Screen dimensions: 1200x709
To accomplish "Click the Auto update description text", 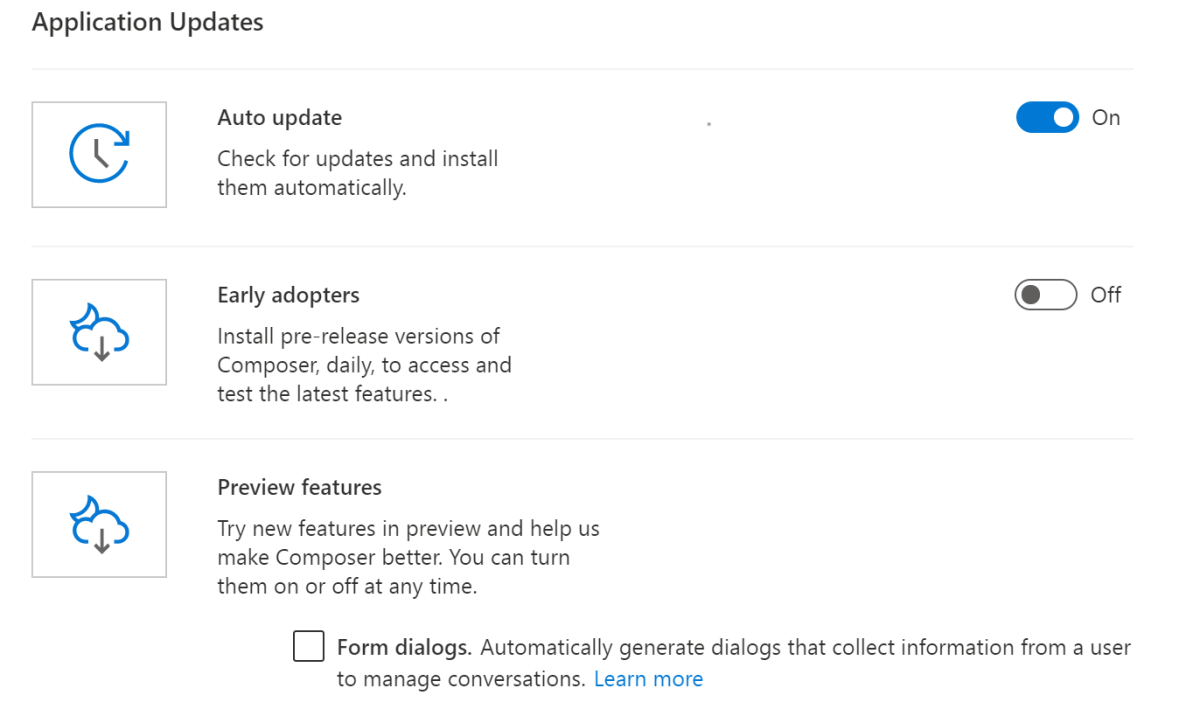I will 357,172.
